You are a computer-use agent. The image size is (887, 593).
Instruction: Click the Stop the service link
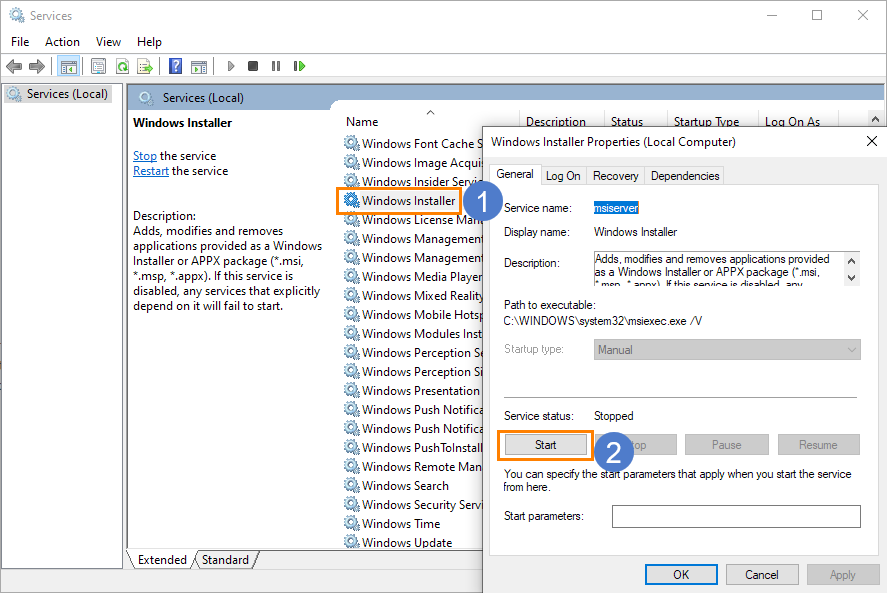145,156
